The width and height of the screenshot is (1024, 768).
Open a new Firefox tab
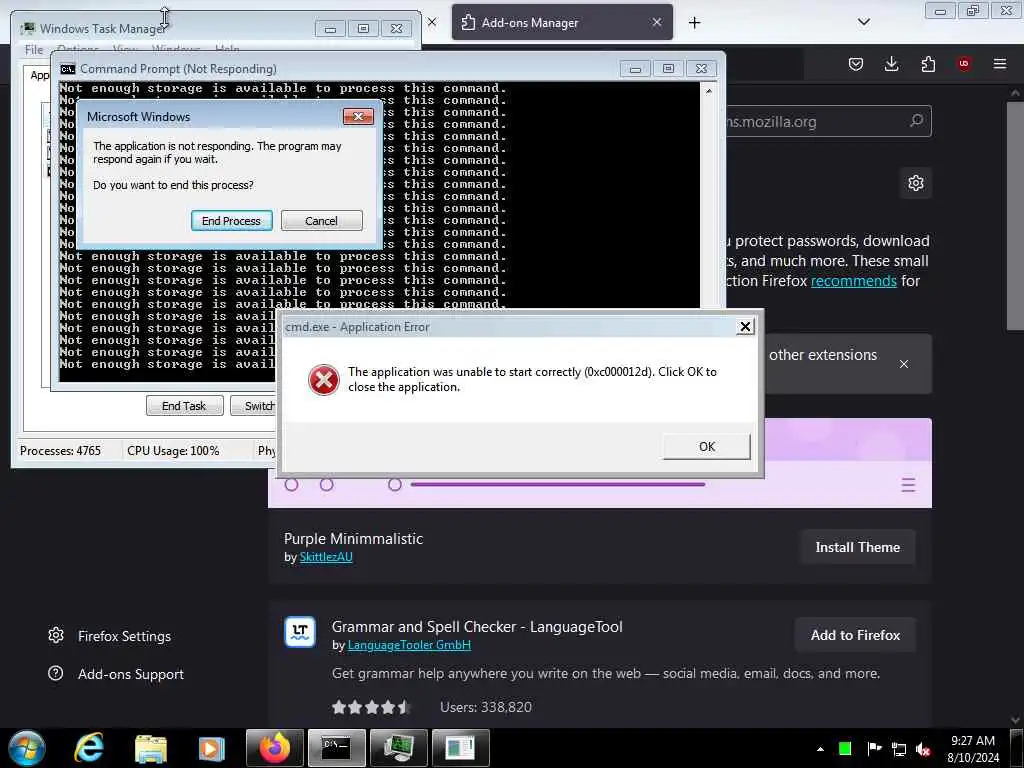click(694, 23)
